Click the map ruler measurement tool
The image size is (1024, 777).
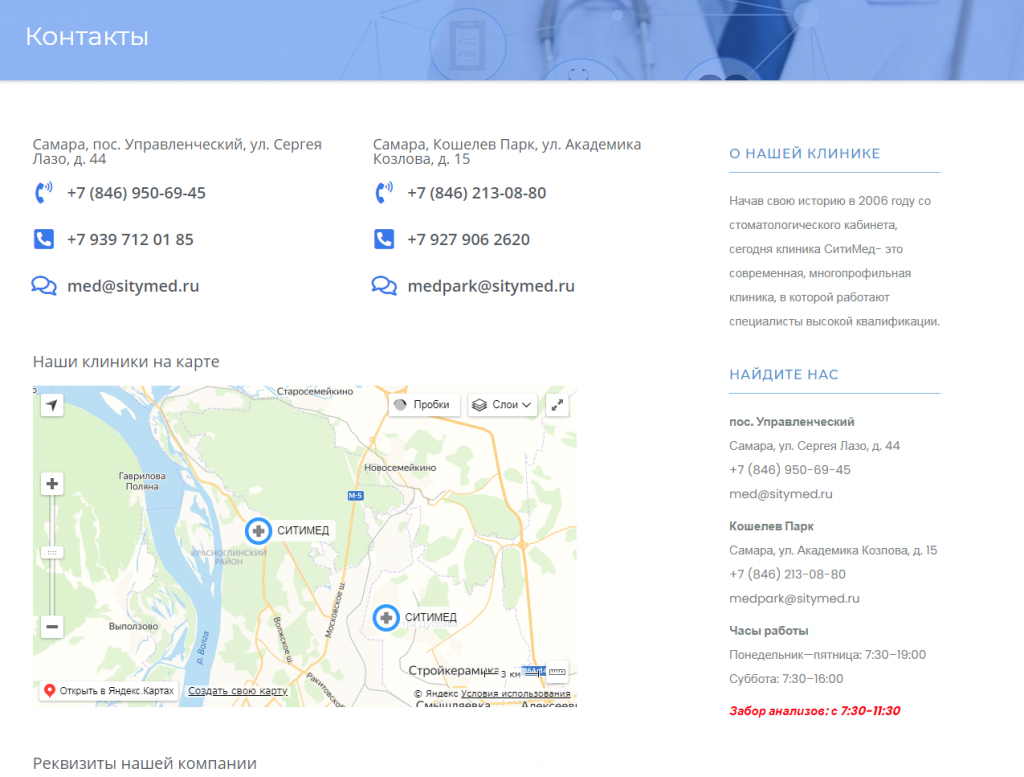[557, 671]
